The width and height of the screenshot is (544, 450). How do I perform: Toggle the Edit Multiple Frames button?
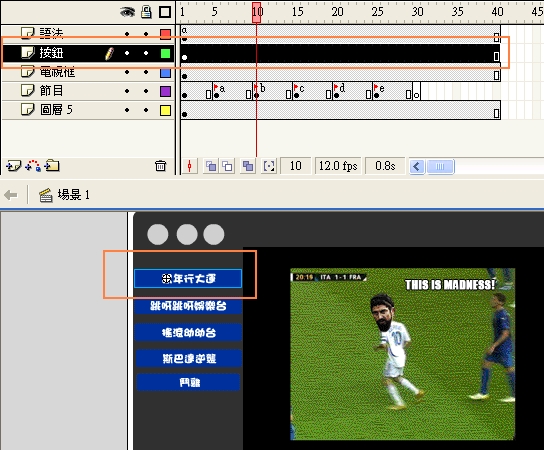(248, 166)
